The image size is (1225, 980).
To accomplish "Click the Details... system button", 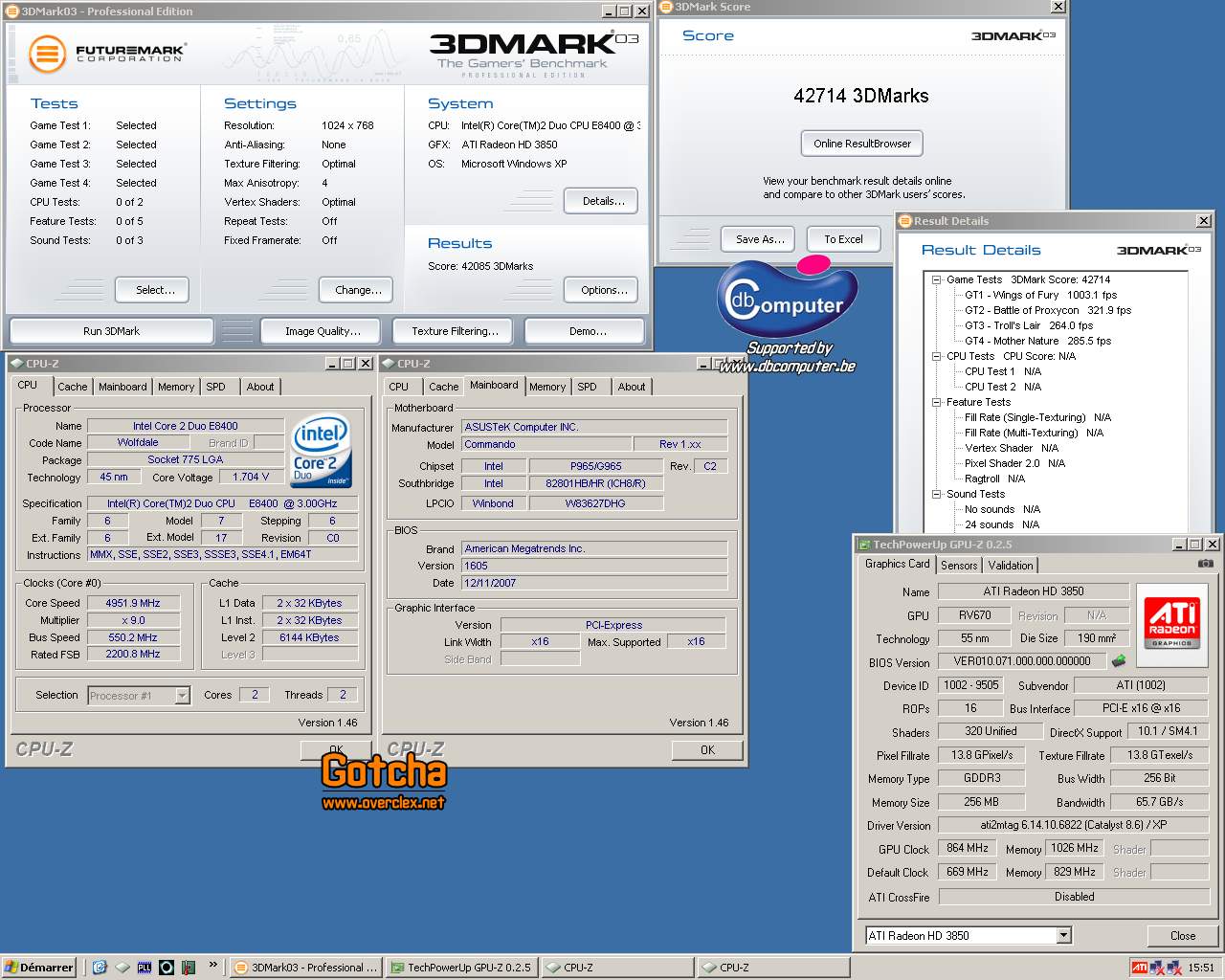I will pyautogui.click(x=602, y=201).
